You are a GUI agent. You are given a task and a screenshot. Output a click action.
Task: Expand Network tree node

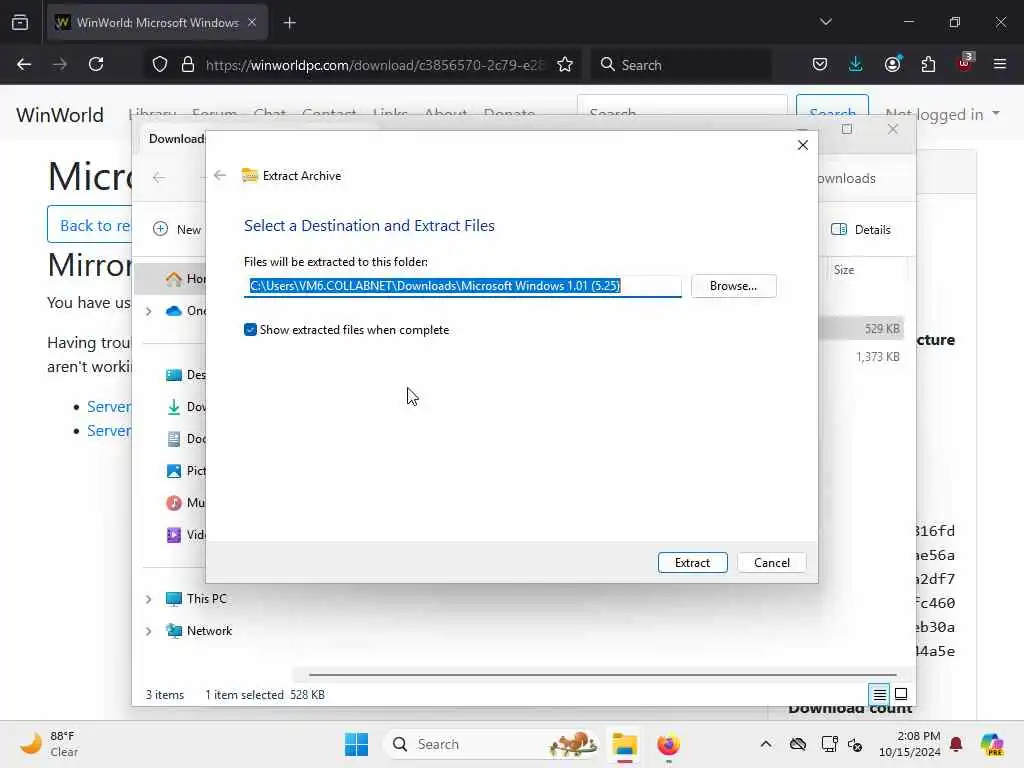pyautogui.click(x=149, y=631)
